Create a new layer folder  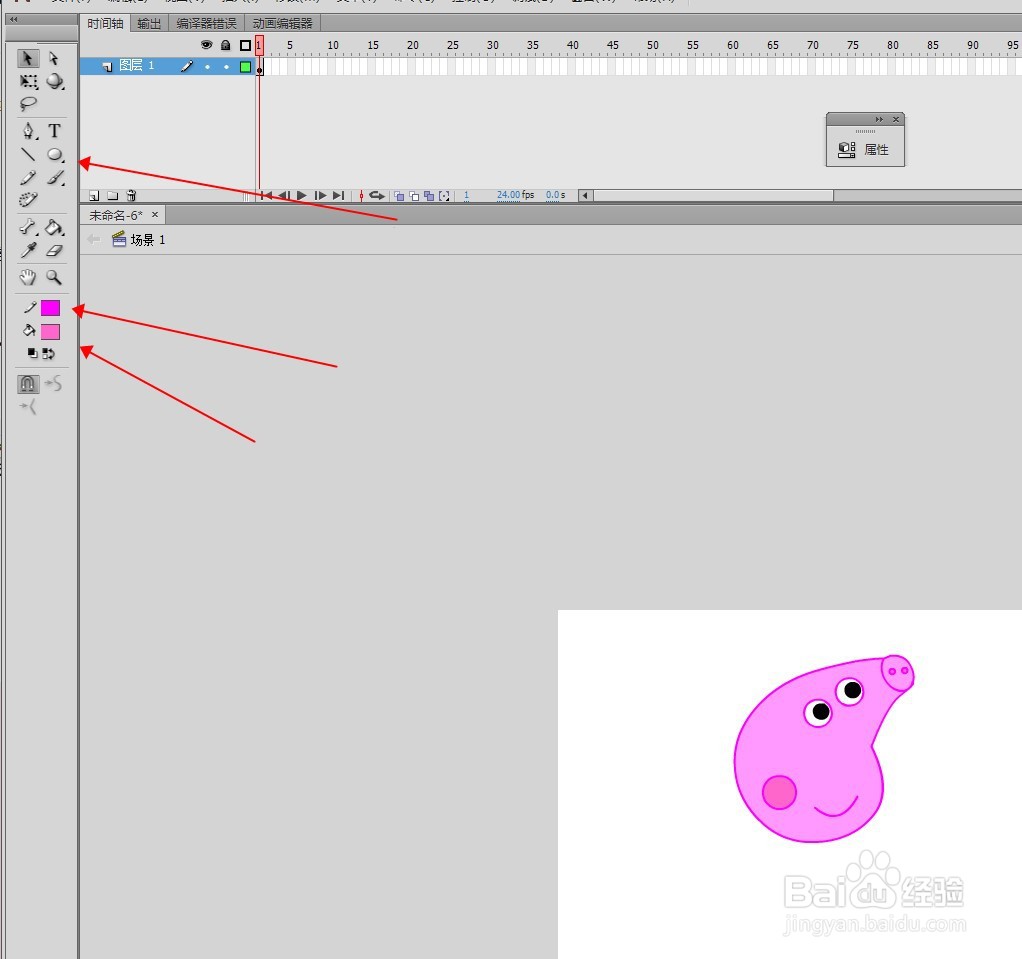pyautogui.click(x=112, y=196)
